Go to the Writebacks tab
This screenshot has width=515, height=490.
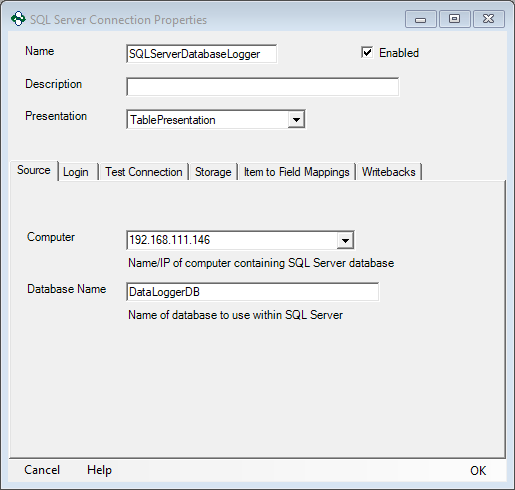pos(389,172)
